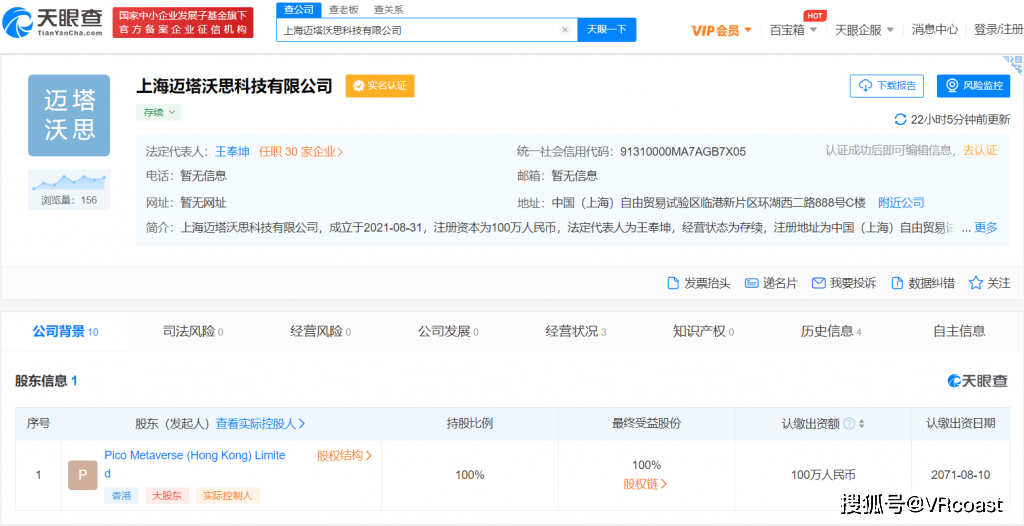
Task: Sort by 认缴出资额 using the sort arrows
Action: click(x=861, y=423)
